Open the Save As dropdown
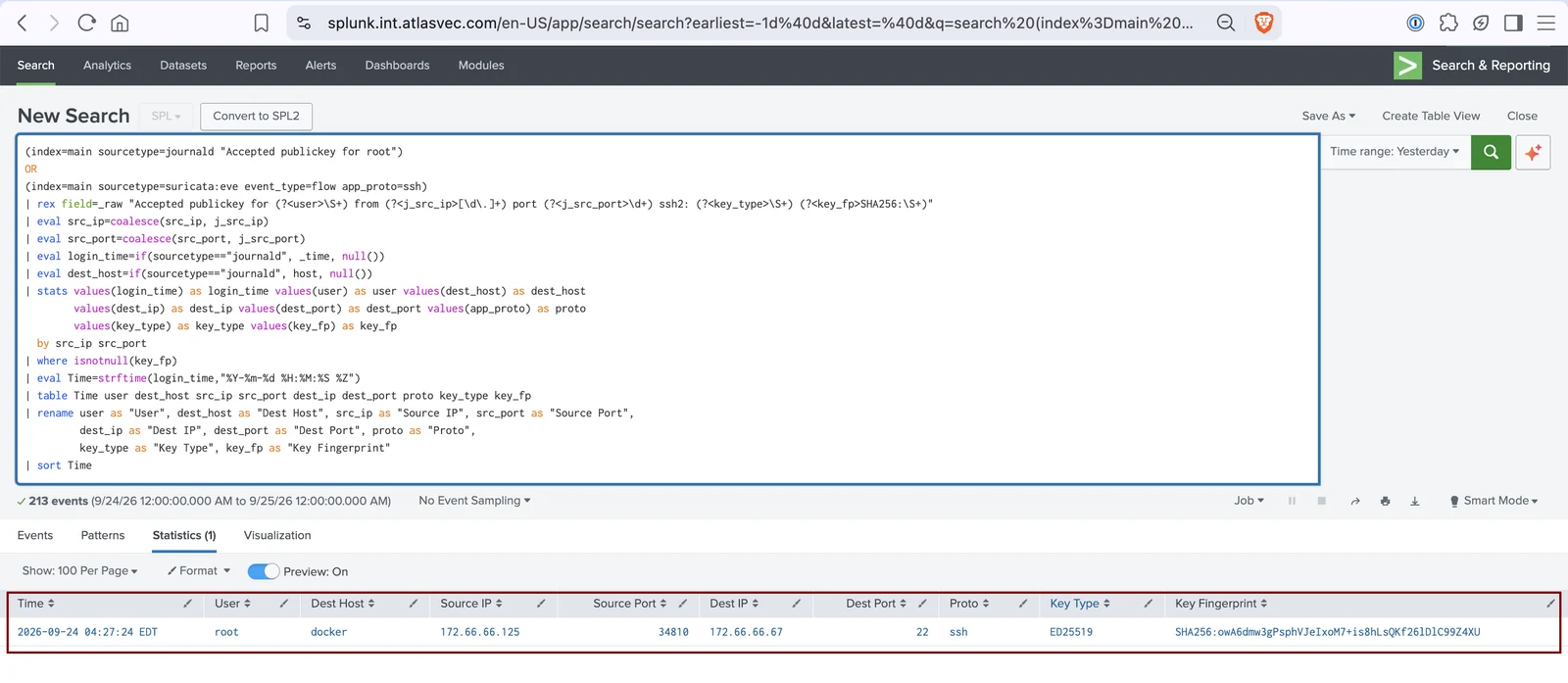 pos(1329,116)
